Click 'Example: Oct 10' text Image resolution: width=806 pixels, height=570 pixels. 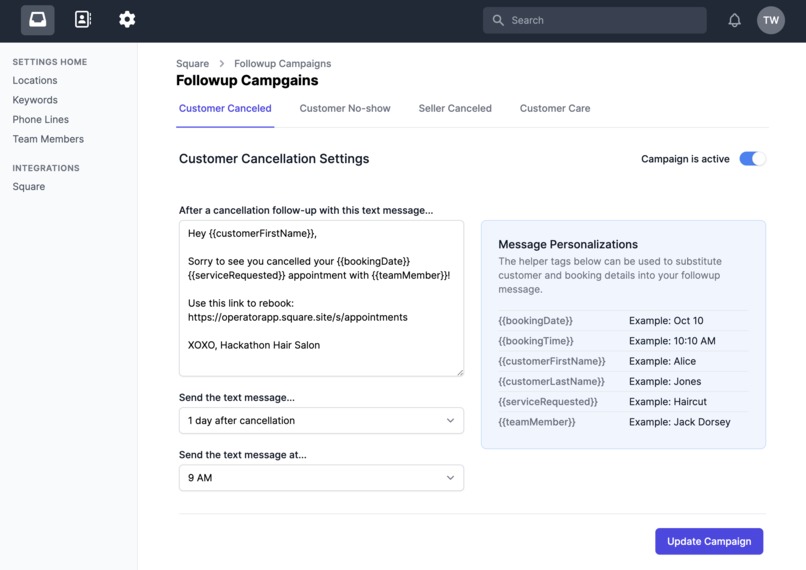(666, 321)
